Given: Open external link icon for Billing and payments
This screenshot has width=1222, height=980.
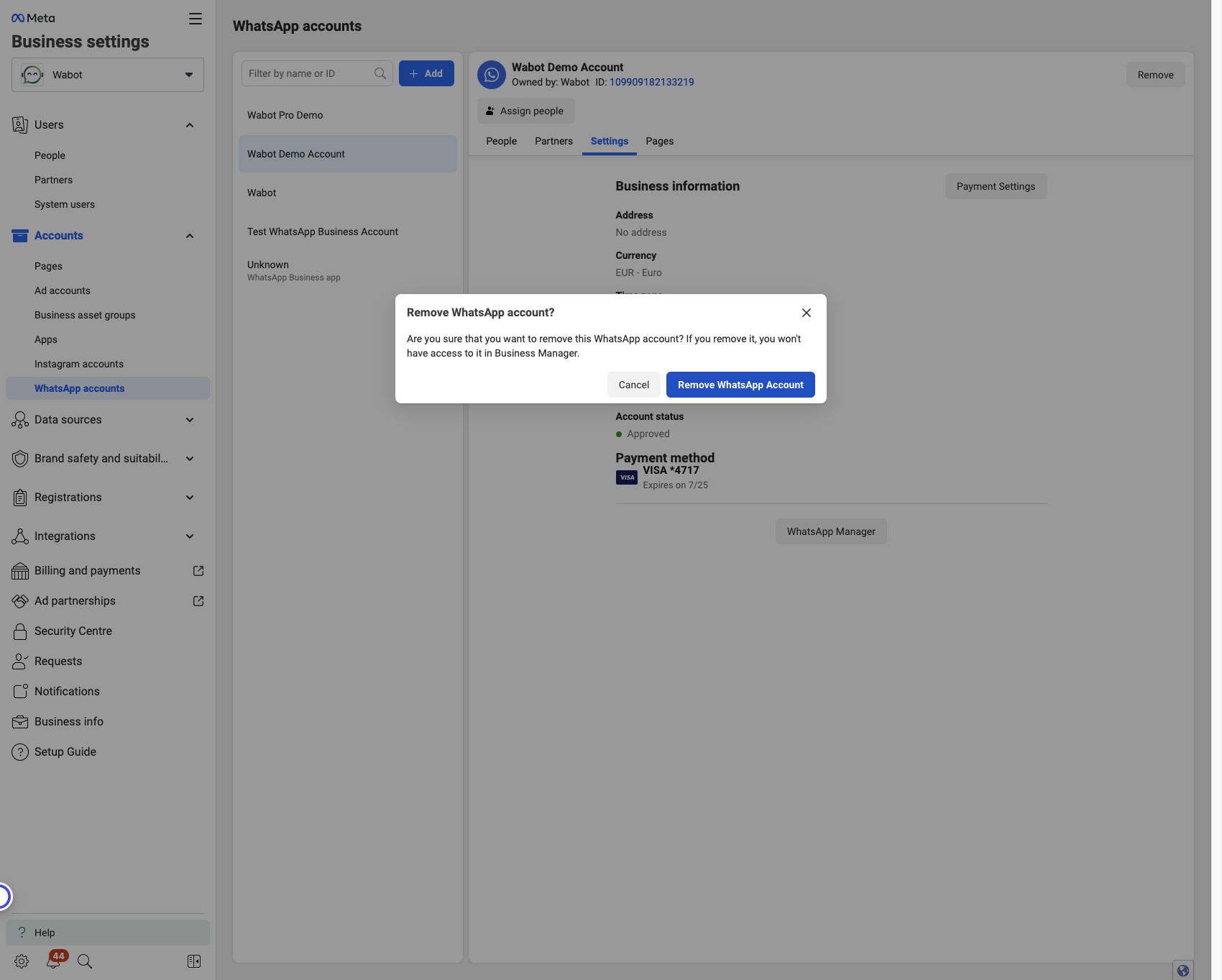Looking at the screenshot, I should tap(198, 571).
